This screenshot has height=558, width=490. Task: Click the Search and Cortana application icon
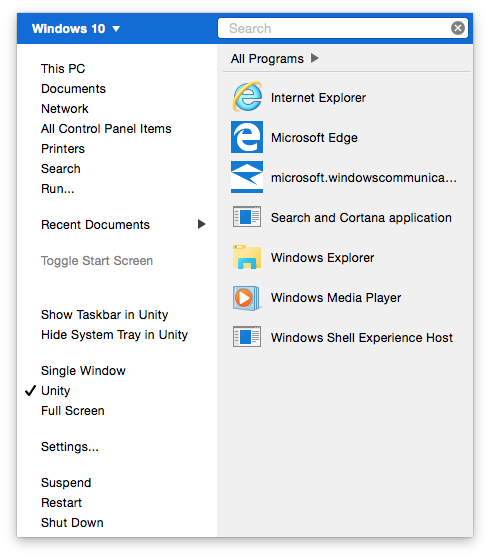pos(247,217)
